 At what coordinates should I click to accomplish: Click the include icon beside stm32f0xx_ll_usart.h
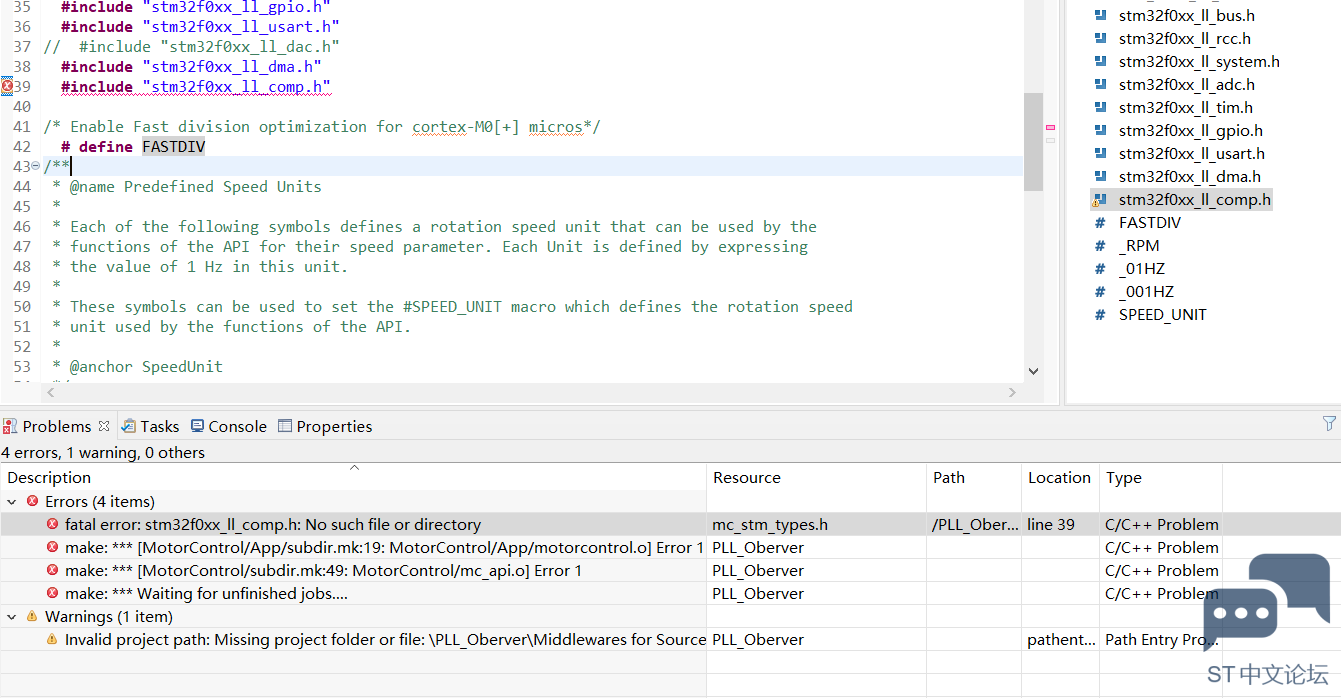[1100, 153]
